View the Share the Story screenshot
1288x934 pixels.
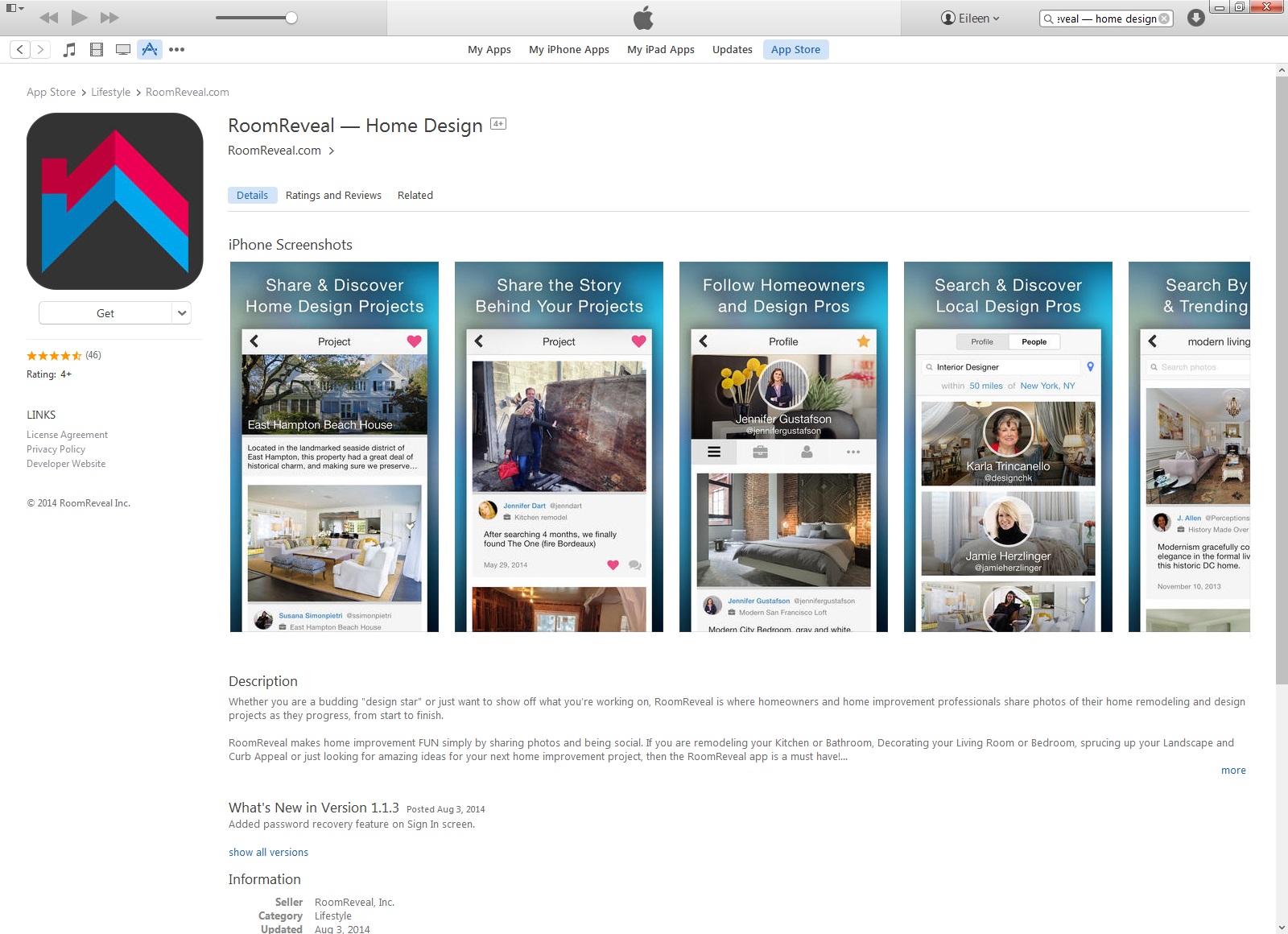[x=559, y=447]
